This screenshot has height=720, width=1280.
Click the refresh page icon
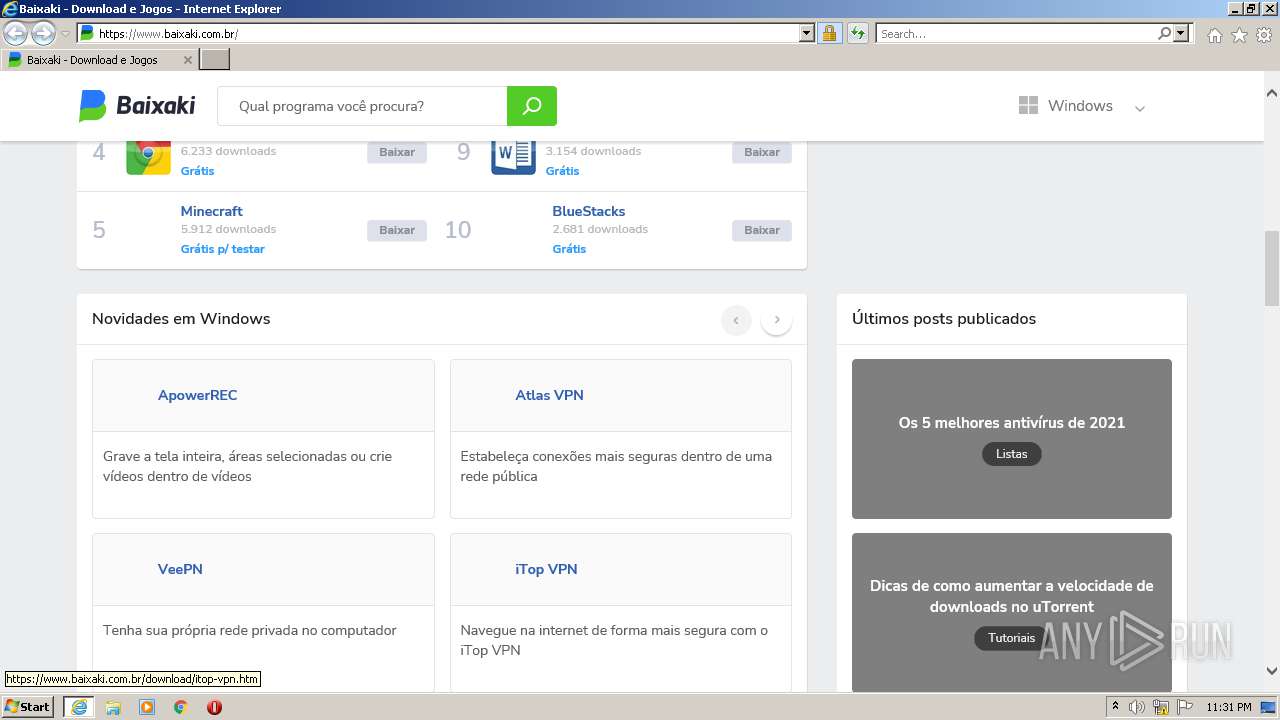click(857, 33)
